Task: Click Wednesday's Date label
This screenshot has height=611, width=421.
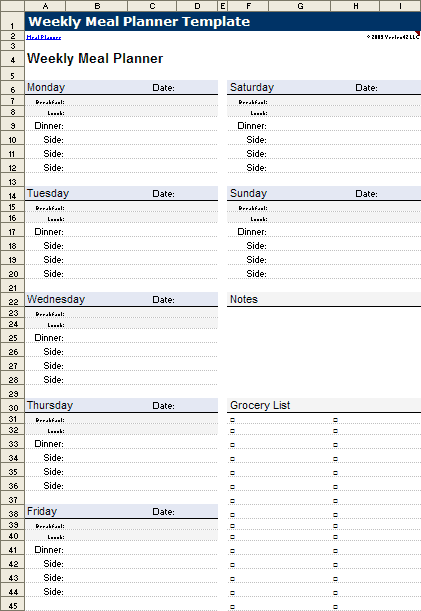Action: 163,300
